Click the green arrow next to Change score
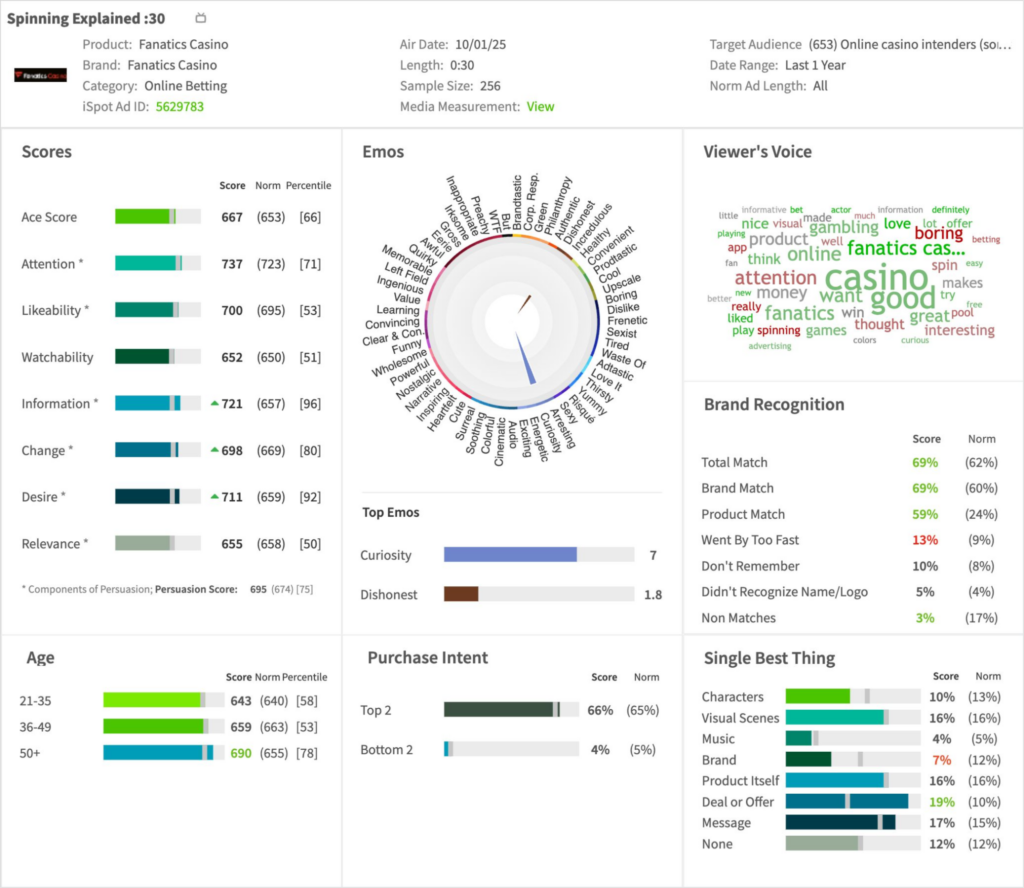1024x888 pixels. (x=214, y=451)
